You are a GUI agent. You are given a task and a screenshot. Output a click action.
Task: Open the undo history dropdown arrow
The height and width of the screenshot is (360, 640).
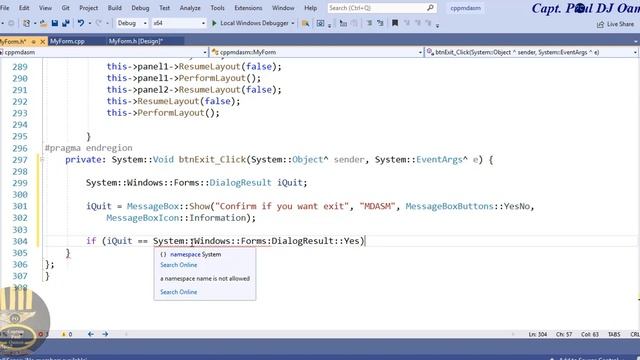[89, 23]
